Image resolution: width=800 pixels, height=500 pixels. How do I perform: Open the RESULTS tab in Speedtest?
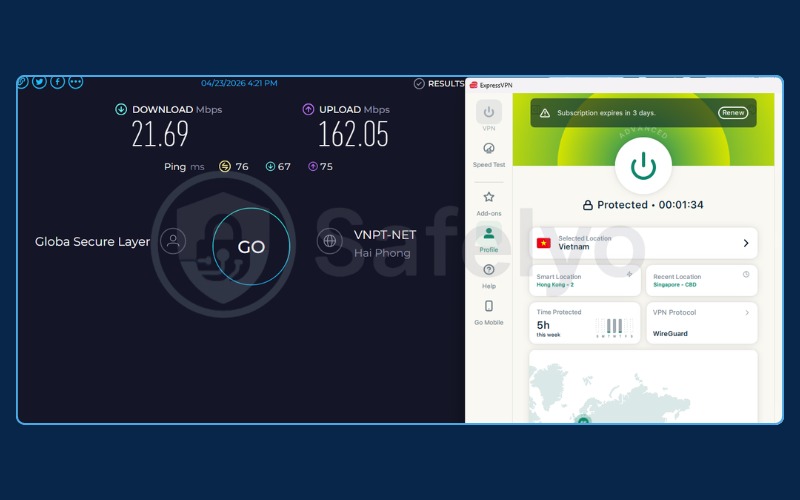pyautogui.click(x=439, y=84)
